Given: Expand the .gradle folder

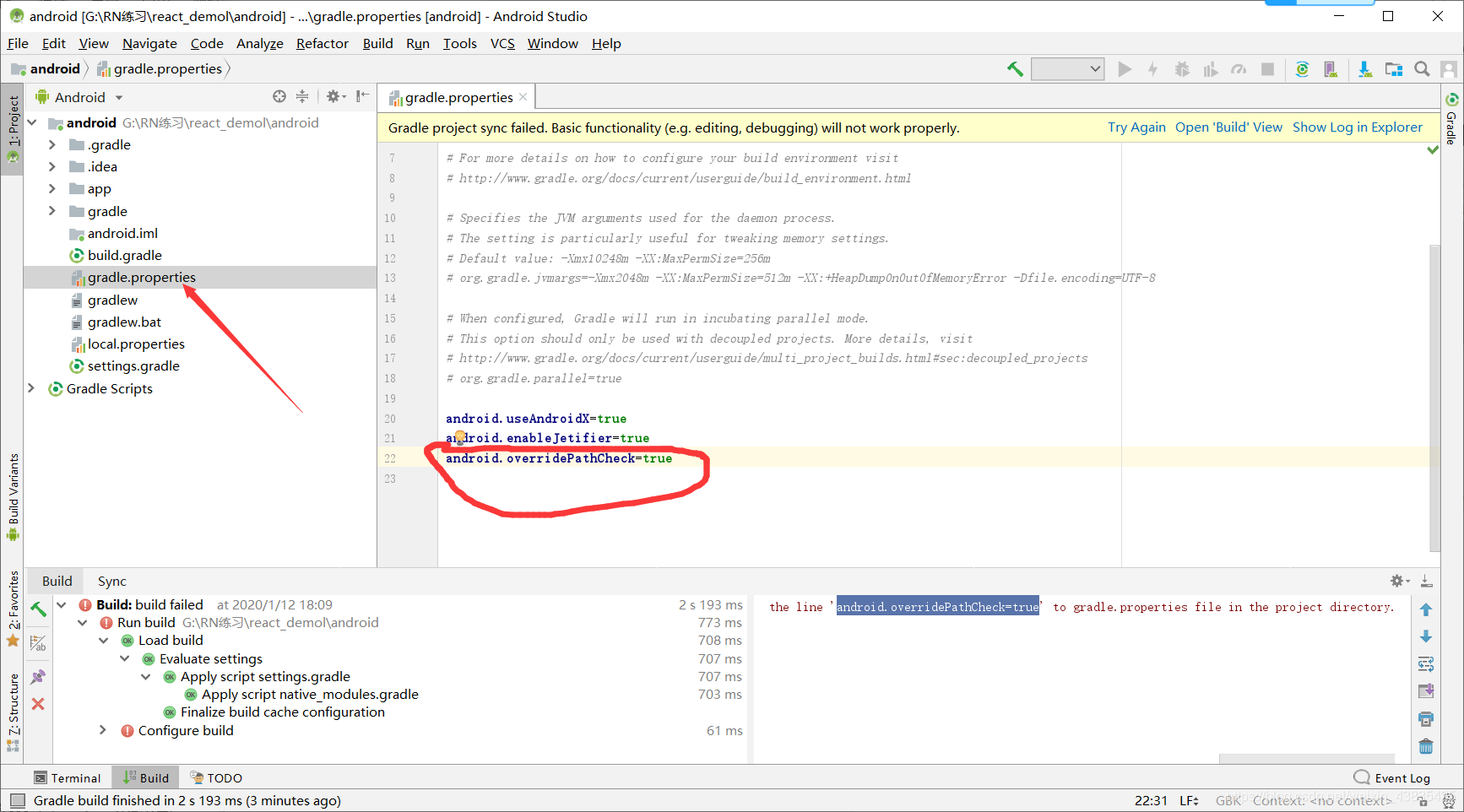Looking at the screenshot, I should pyautogui.click(x=52, y=144).
